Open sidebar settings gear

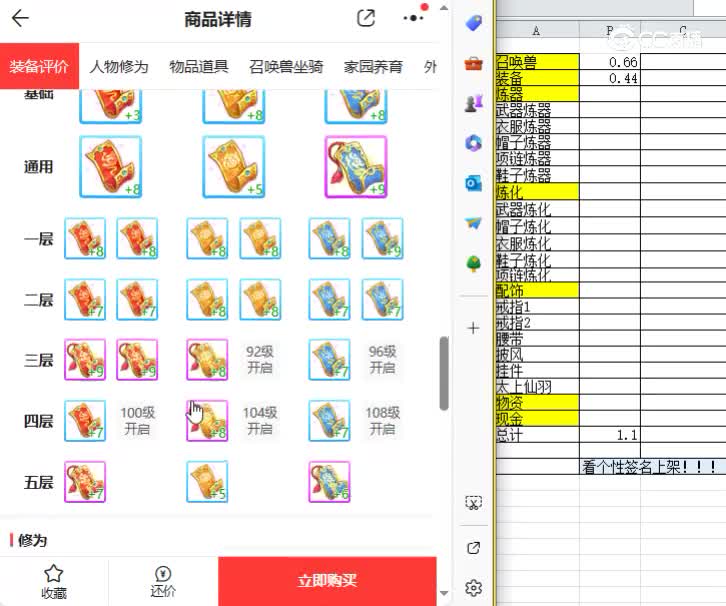point(473,588)
